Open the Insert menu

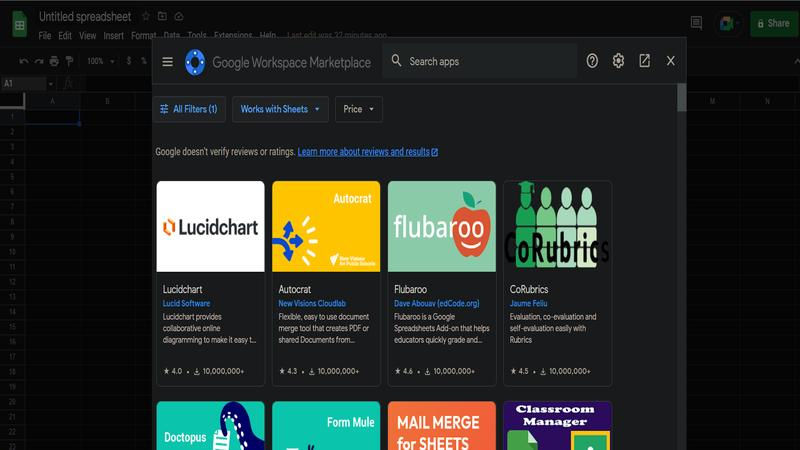[113, 36]
